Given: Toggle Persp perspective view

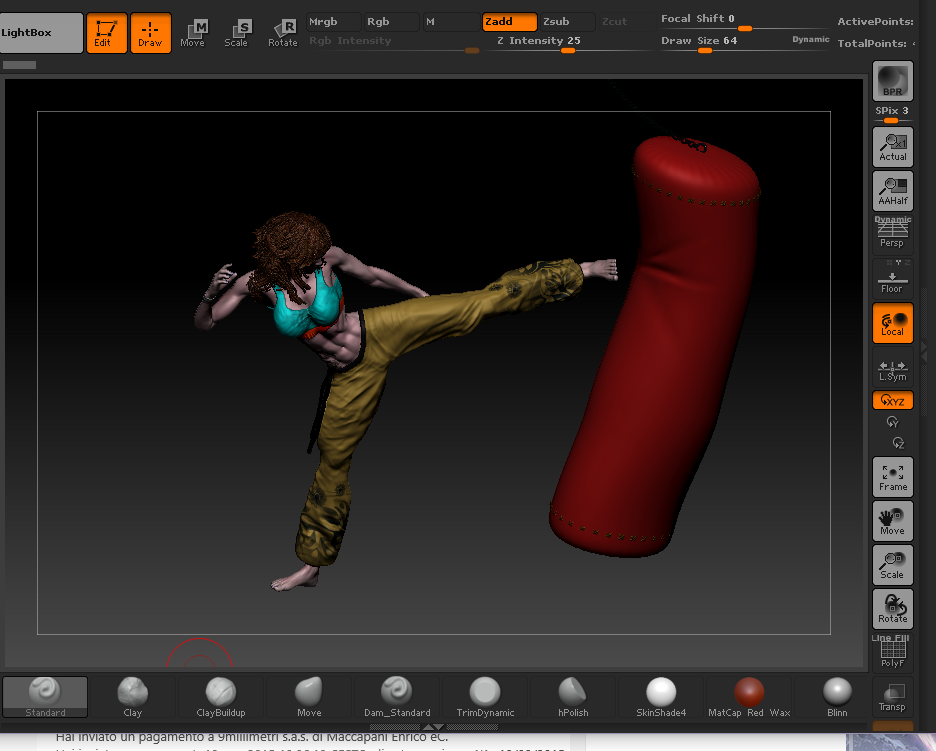Looking at the screenshot, I should (892, 233).
